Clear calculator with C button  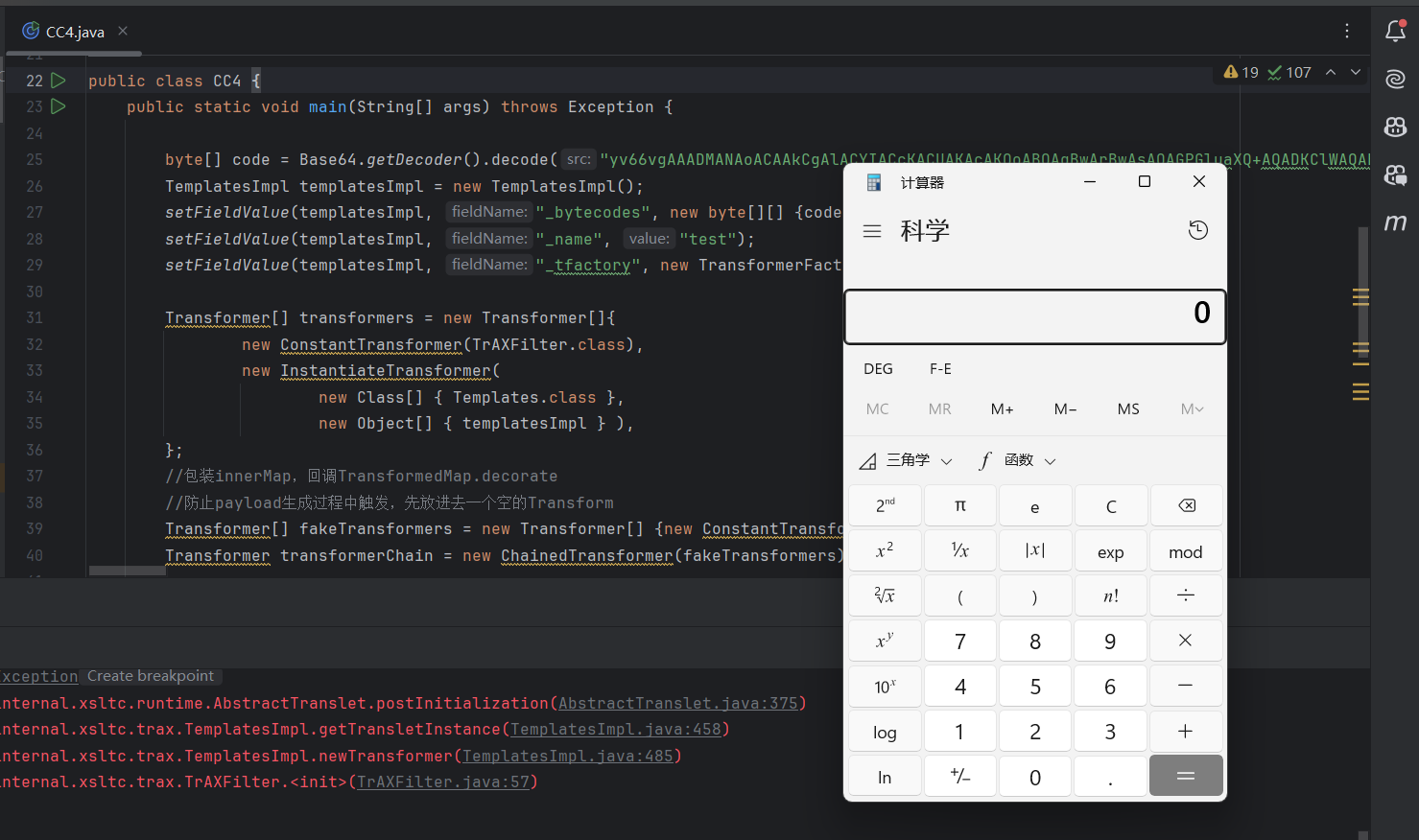[x=1111, y=505]
